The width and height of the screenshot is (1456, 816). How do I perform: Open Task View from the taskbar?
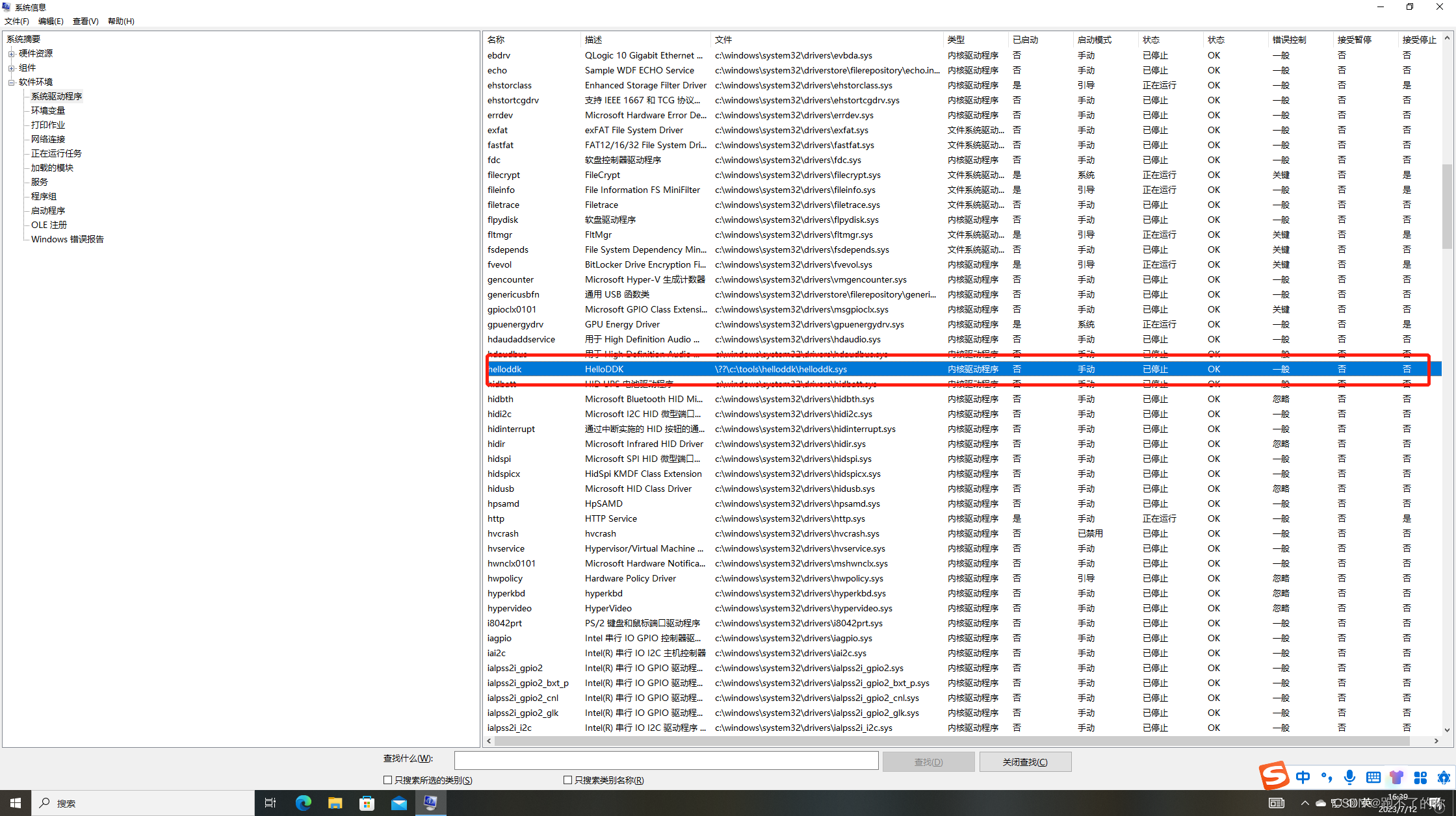click(270, 803)
